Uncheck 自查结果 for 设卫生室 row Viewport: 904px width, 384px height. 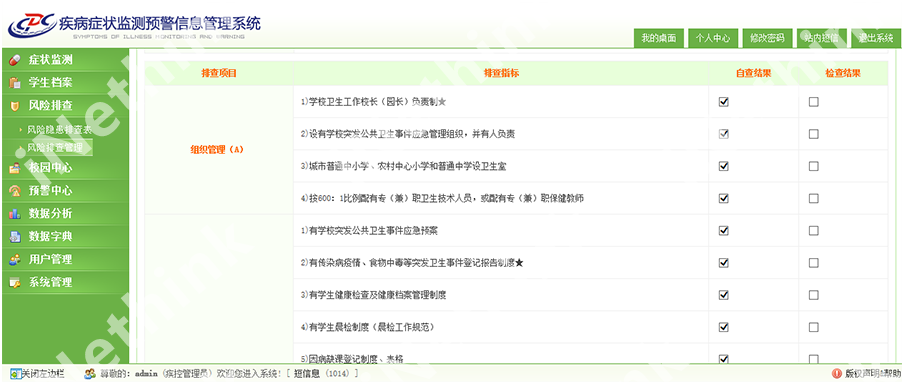pyautogui.click(x=724, y=167)
